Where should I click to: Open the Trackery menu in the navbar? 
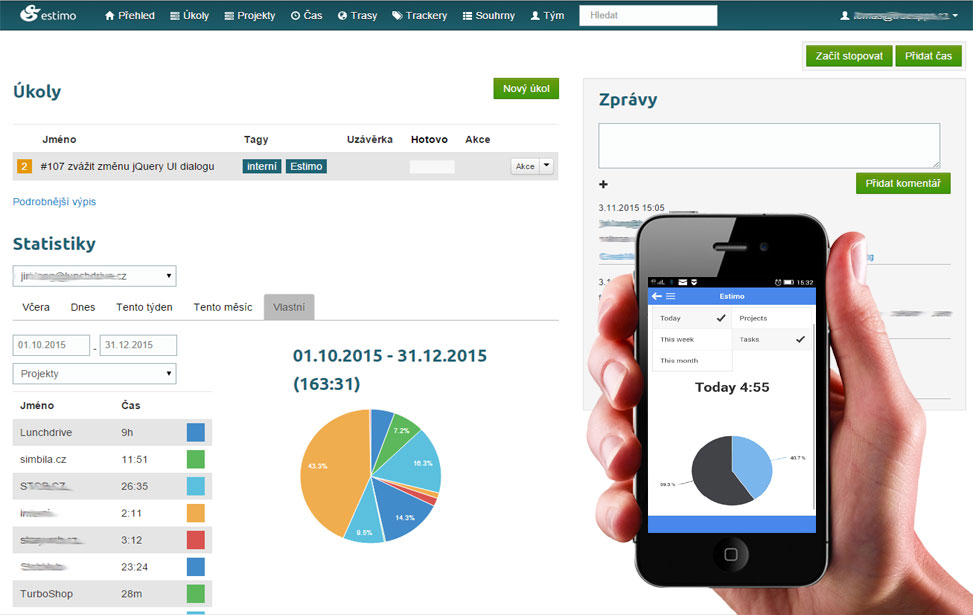420,16
